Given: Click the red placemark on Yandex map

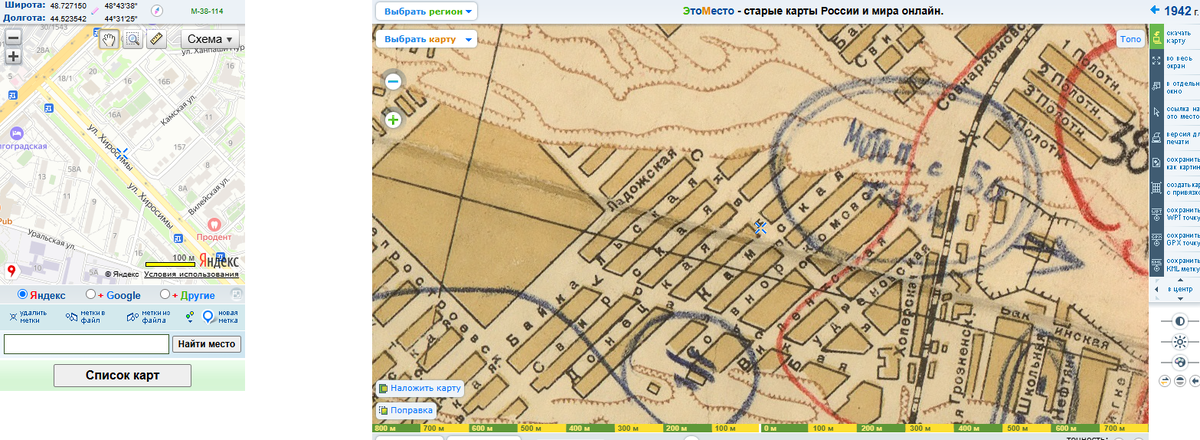Looking at the screenshot, I should point(12,271).
